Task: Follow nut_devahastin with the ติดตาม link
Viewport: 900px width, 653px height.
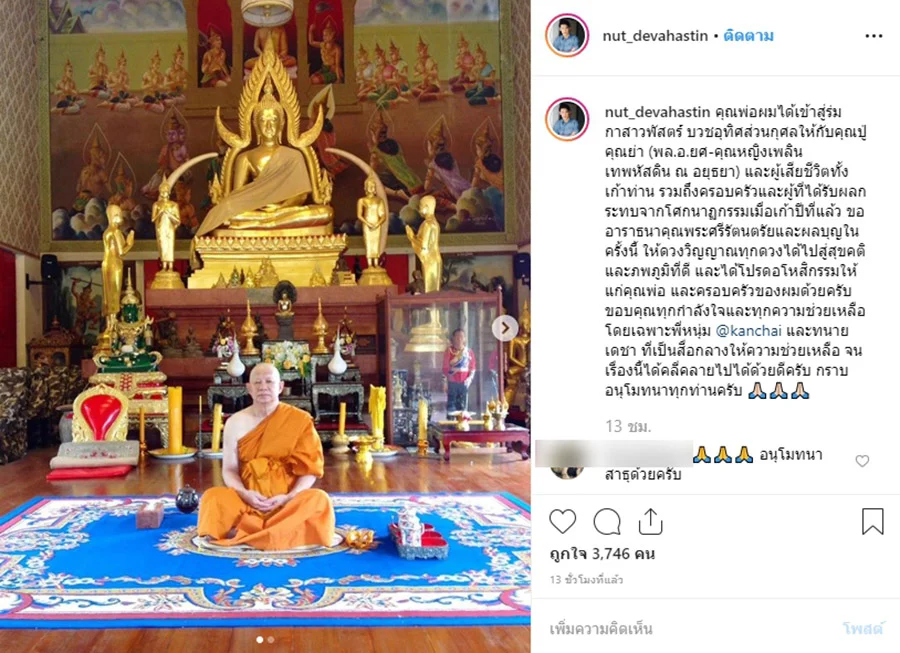Action: pos(748,36)
